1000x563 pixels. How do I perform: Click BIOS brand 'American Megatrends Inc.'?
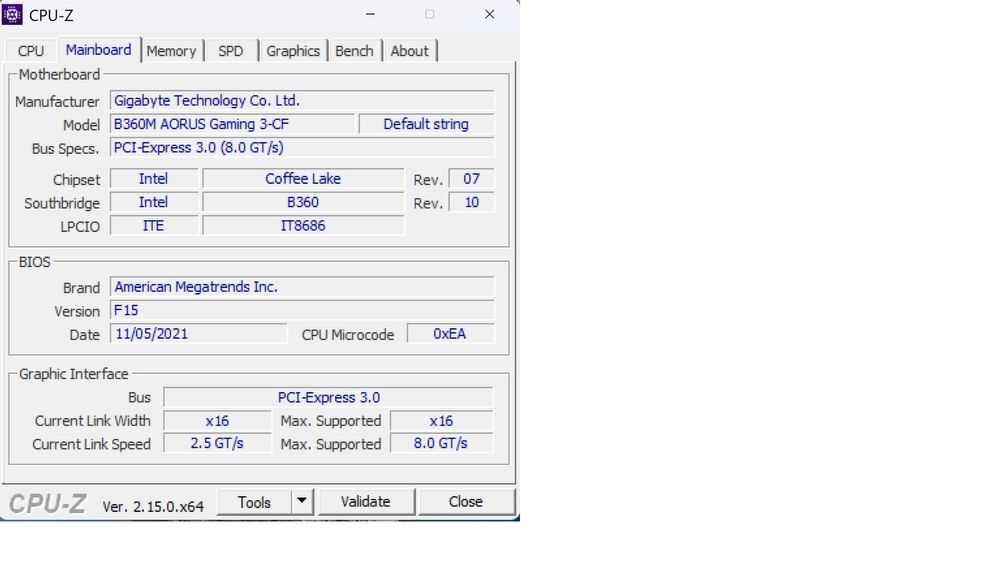[x=302, y=287]
